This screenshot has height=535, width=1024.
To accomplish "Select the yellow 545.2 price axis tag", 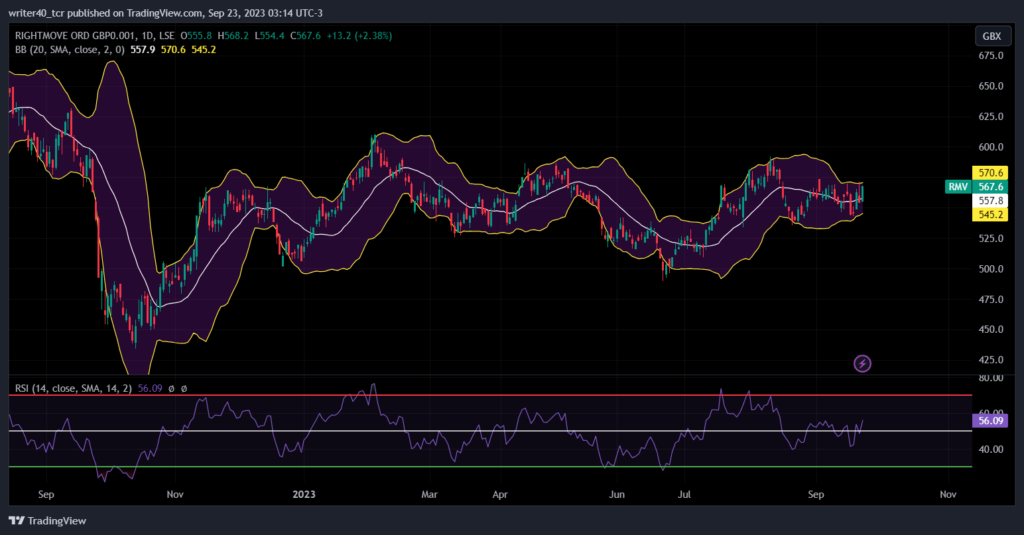I will tap(990, 214).
